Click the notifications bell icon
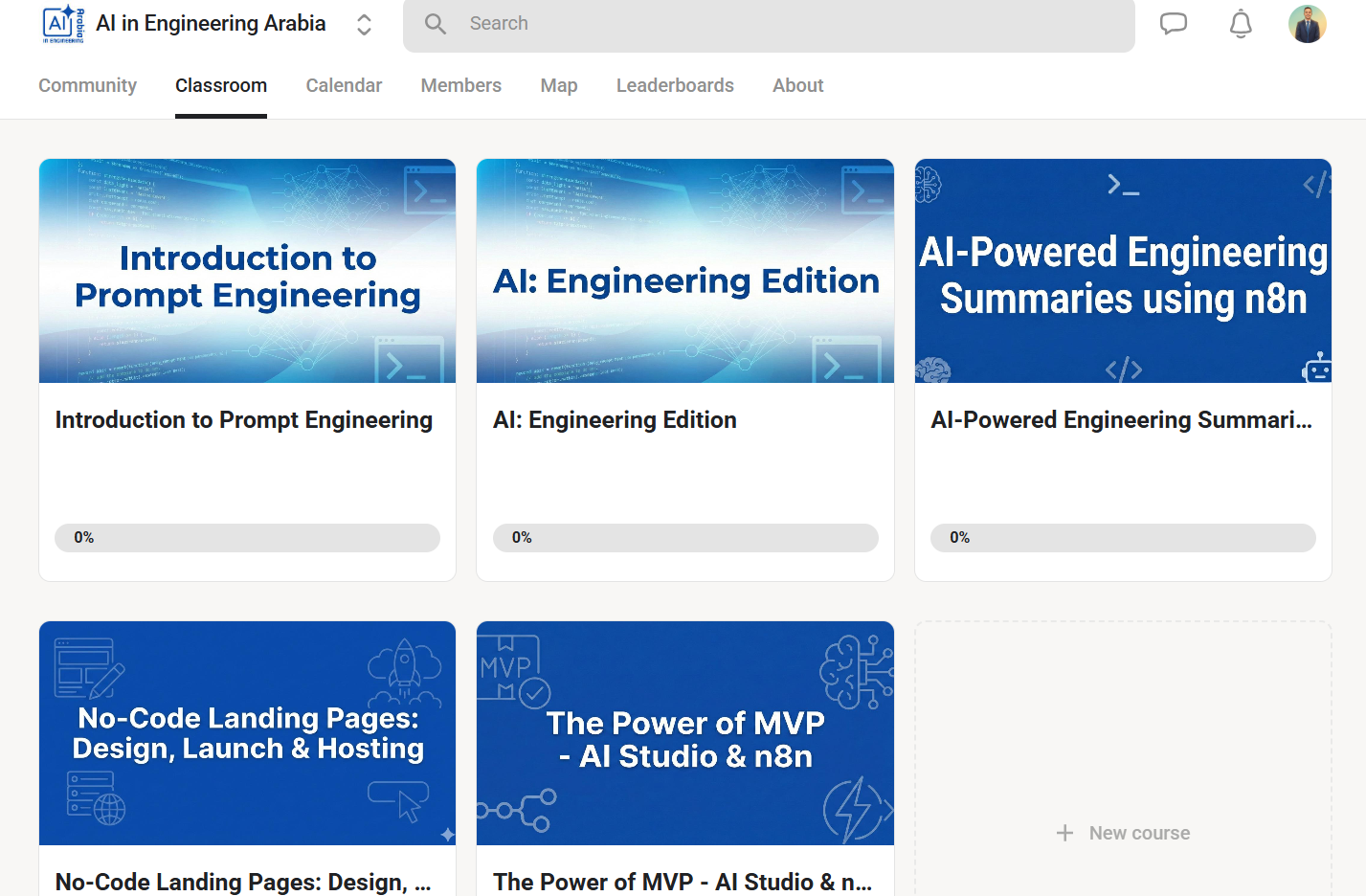Image resolution: width=1366 pixels, height=896 pixels. coord(1241,24)
